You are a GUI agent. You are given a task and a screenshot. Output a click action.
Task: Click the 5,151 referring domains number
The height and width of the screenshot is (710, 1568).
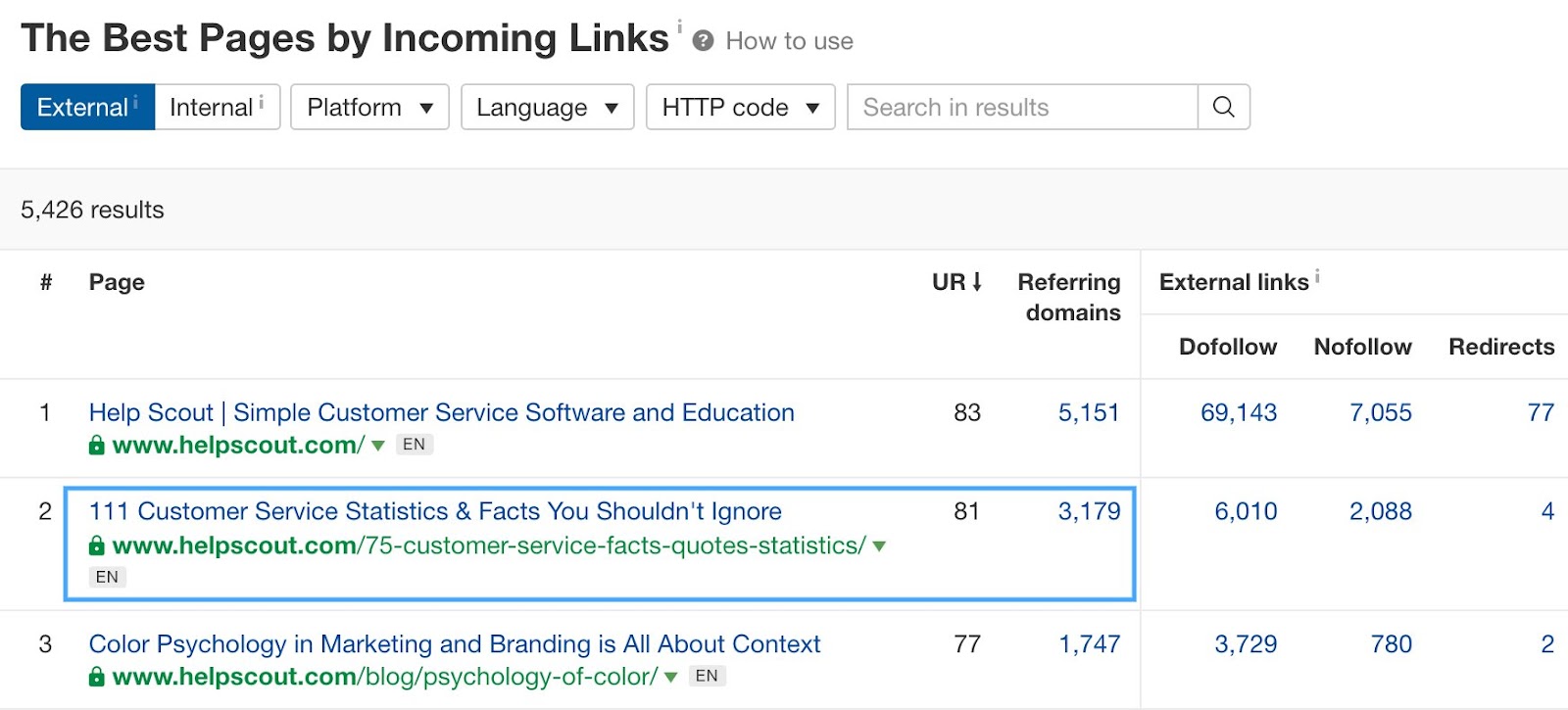click(1088, 412)
